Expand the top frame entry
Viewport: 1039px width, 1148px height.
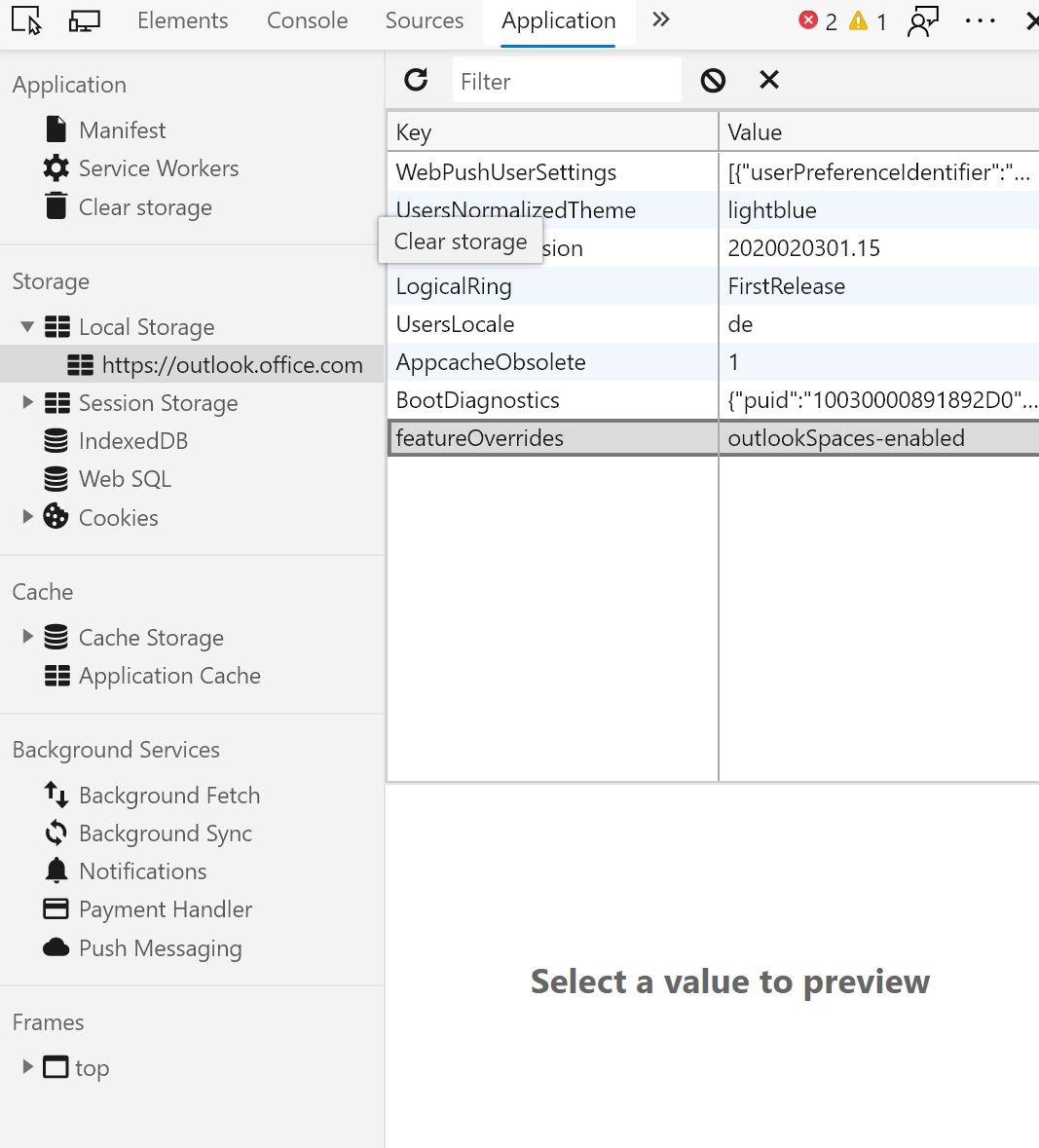tap(26, 1067)
